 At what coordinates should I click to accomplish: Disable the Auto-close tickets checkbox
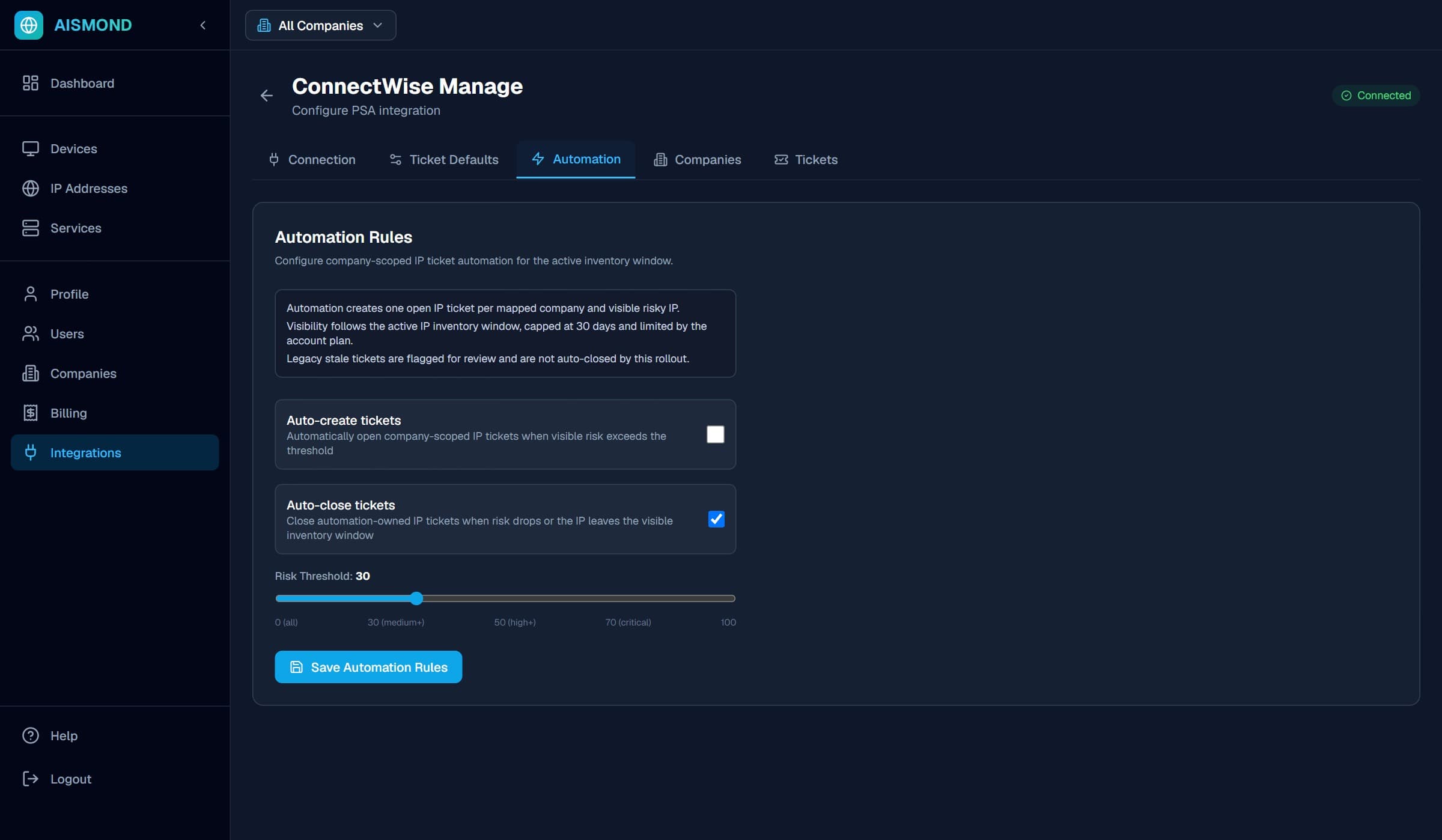click(716, 519)
